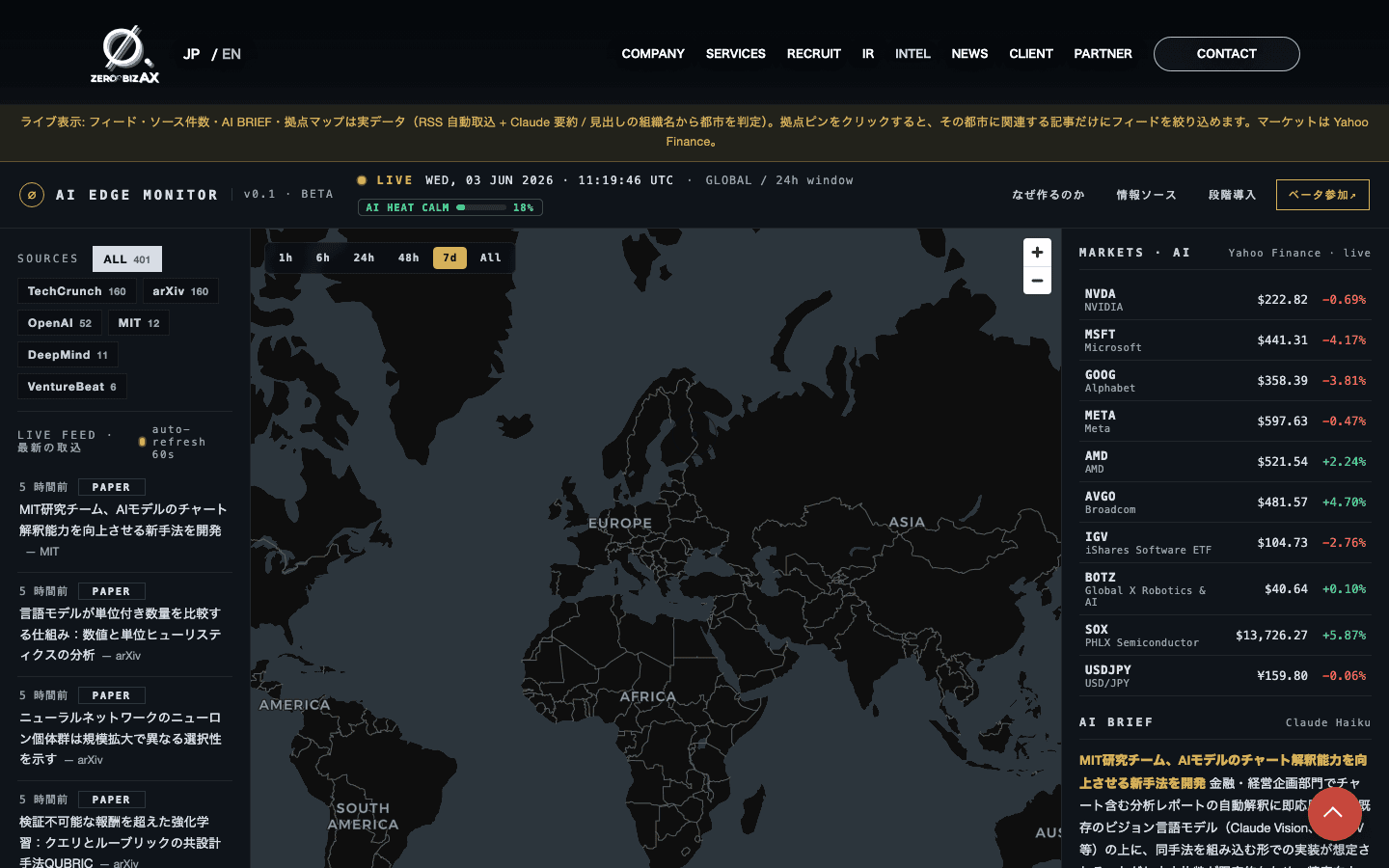The image size is (1389, 868).
Task: Click the EUROPE label on the map
Action: coord(620,524)
